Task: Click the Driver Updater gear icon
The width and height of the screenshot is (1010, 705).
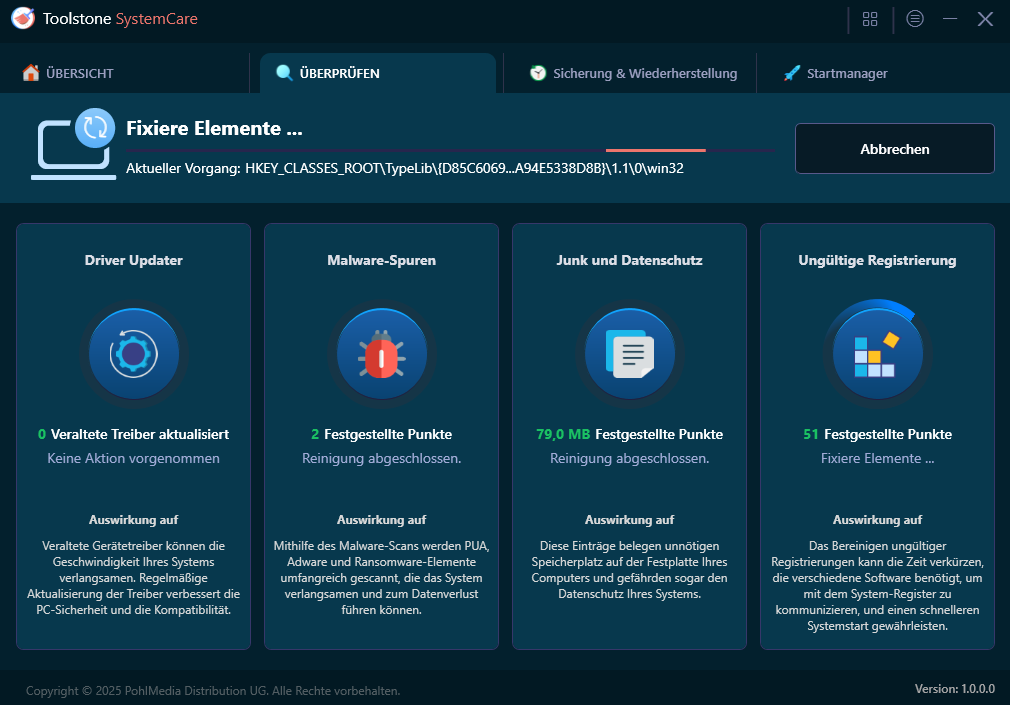Action: tap(133, 354)
